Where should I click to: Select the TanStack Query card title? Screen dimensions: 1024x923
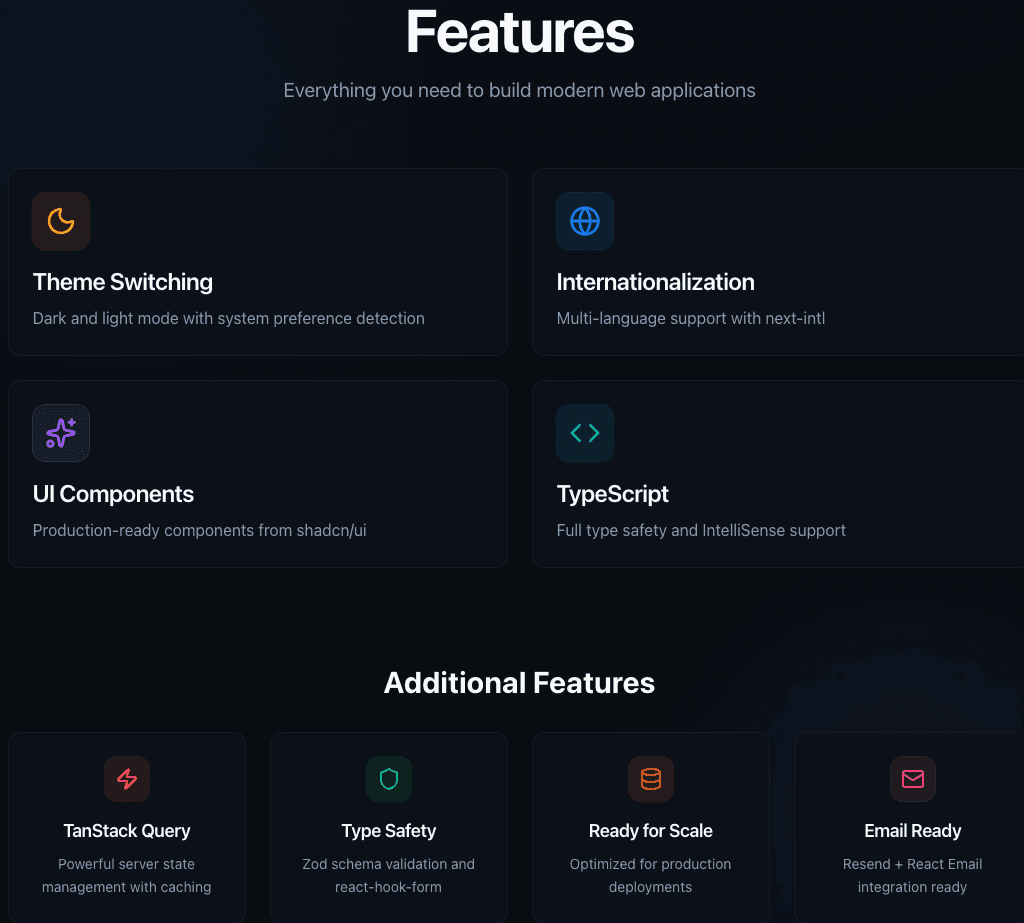127,831
